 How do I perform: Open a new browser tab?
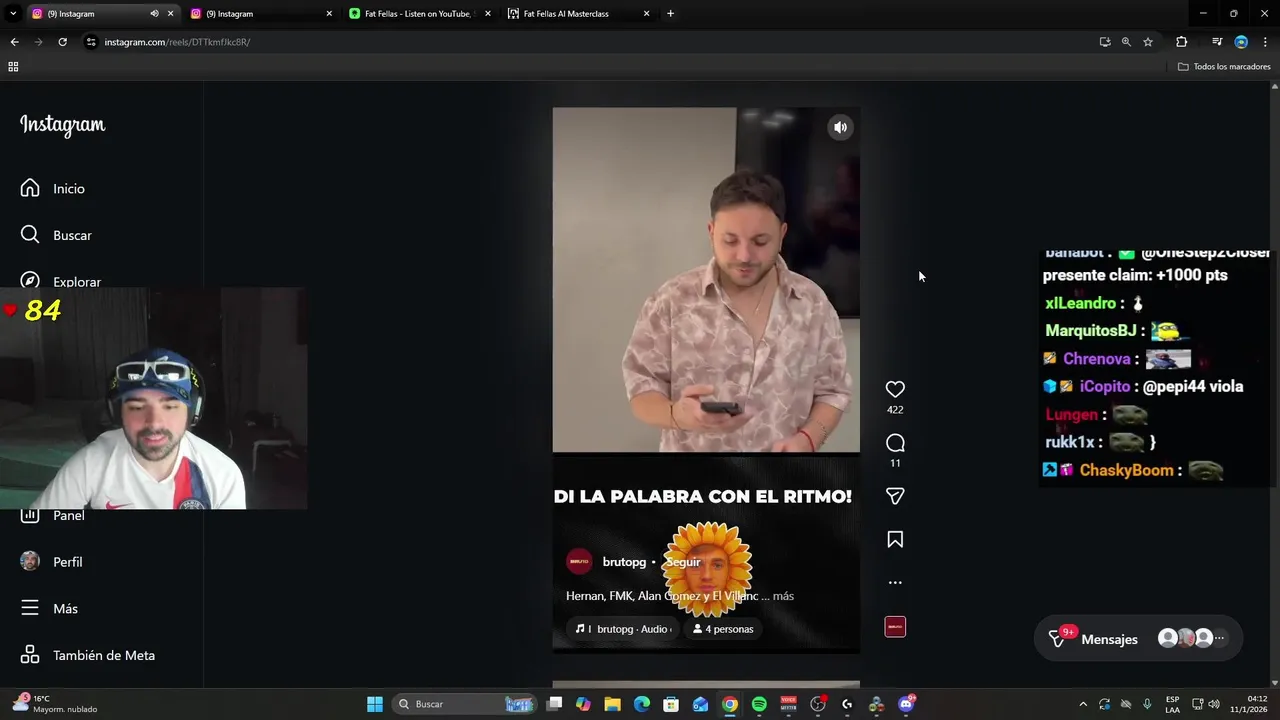click(670, 14)
